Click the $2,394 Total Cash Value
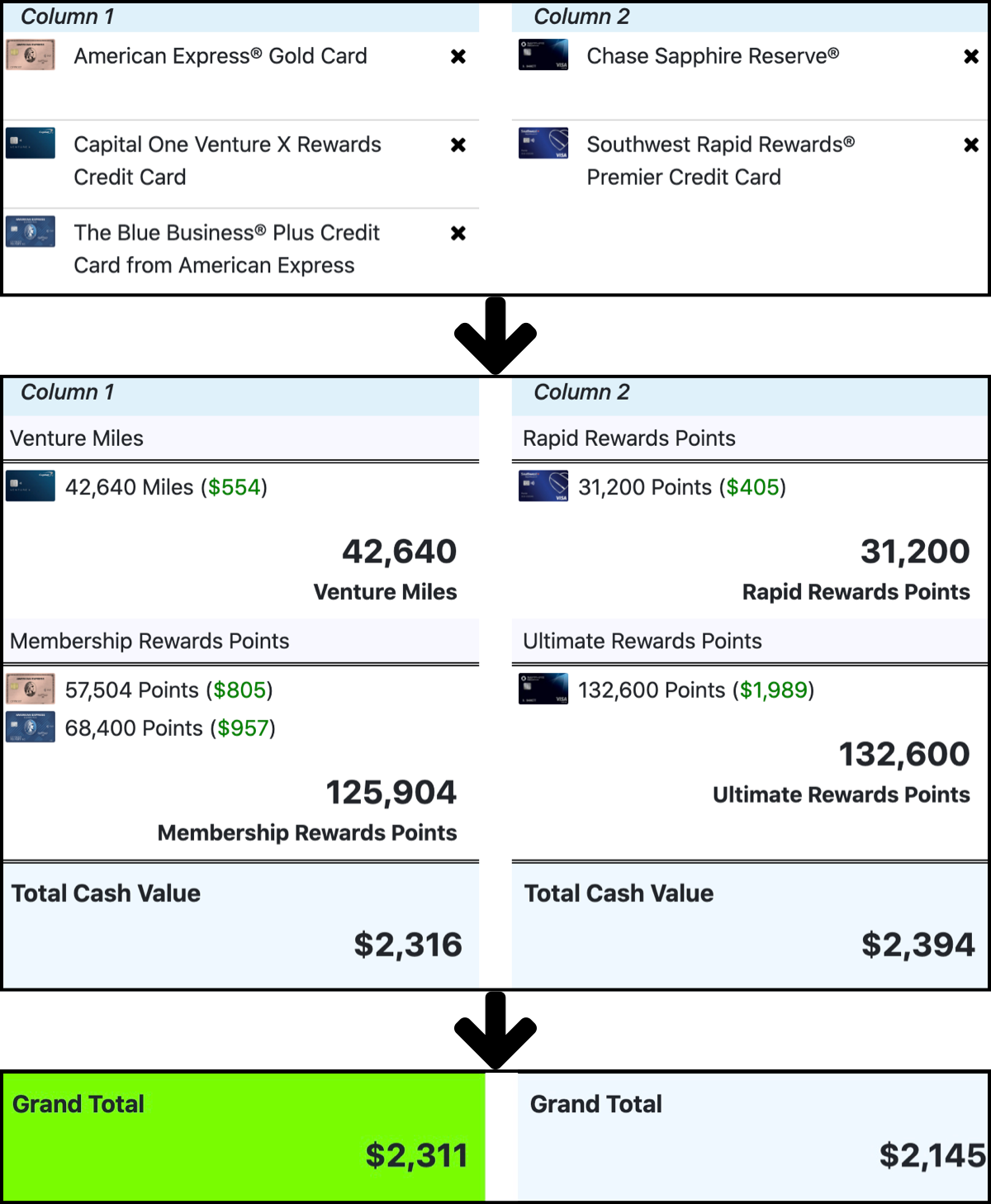The image size is (991, 1204). pyautogui.click(x=918, y=945)
